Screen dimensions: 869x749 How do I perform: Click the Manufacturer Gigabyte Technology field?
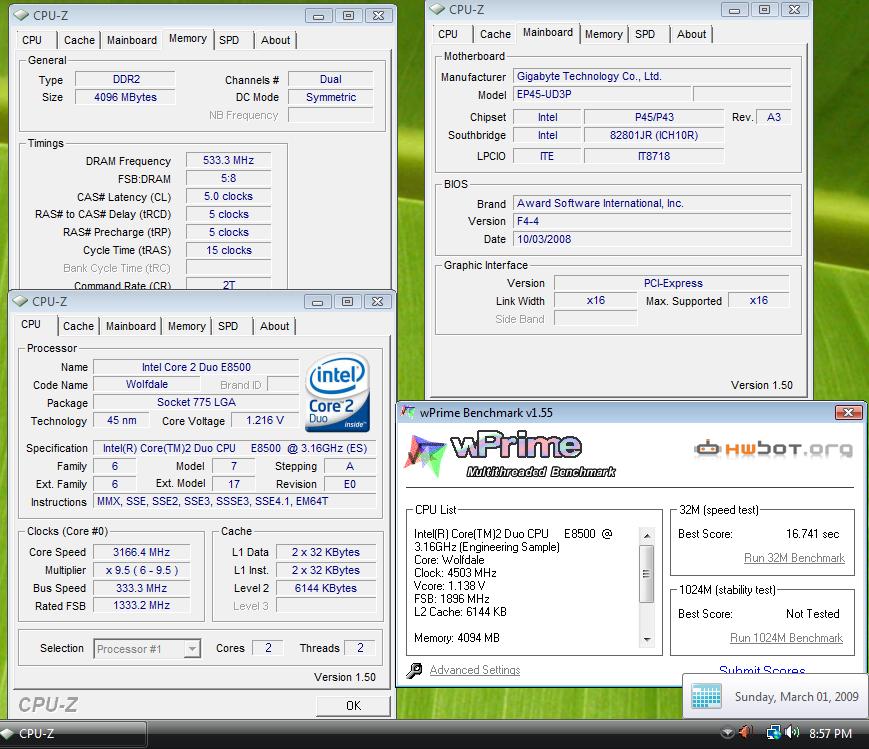[x=652, y=77]
